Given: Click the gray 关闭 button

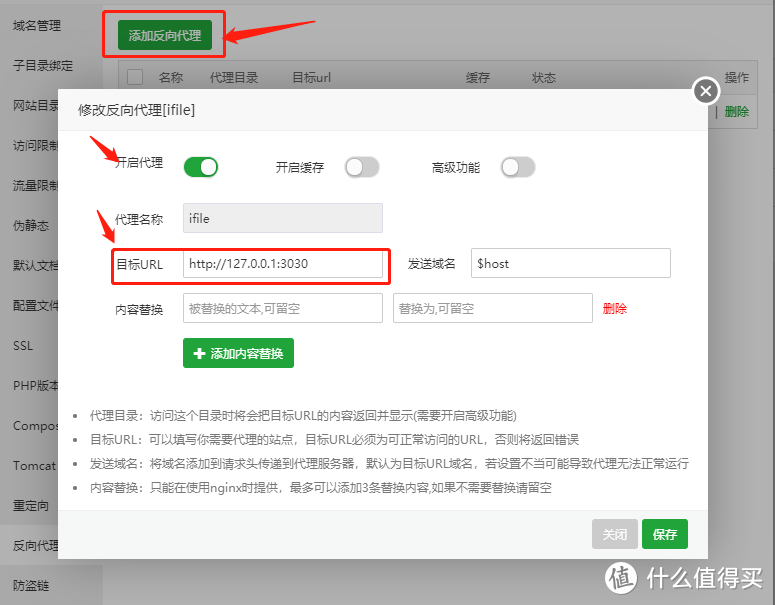Looking at the screenshot, I should click(x=614, y=534).
